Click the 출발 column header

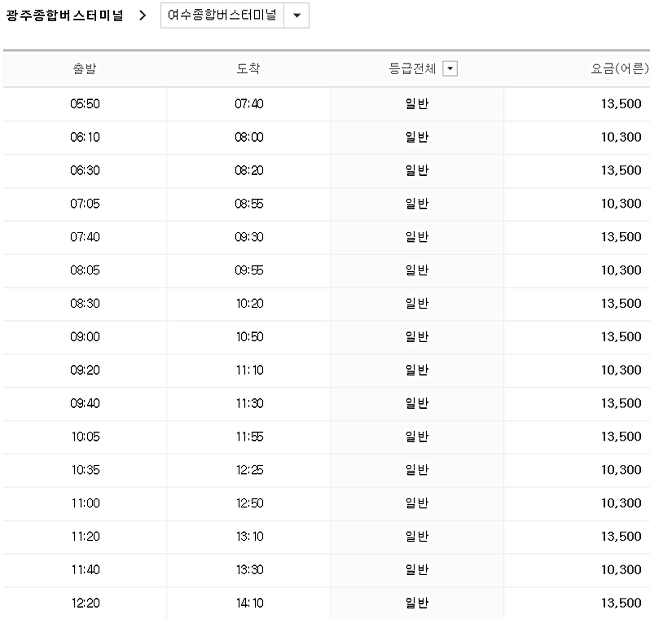[x=85, y=68]
